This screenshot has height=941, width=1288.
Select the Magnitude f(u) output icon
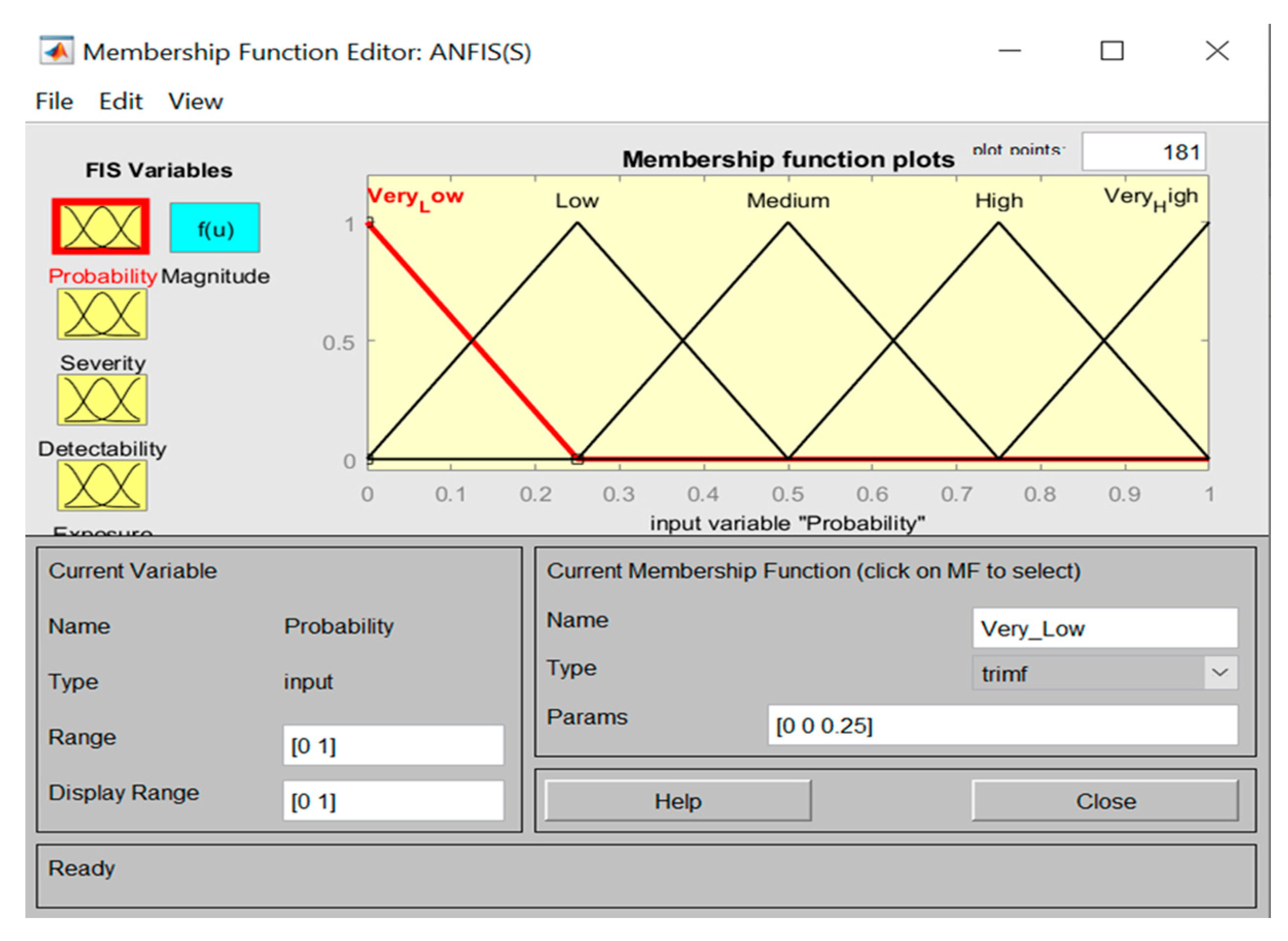215,228
